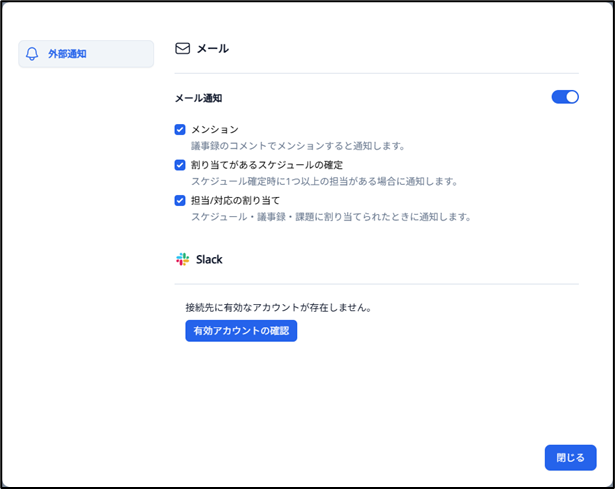Uncheck the メンション checkbox
Screen dimensions: 615x489
tap(180, 129)
